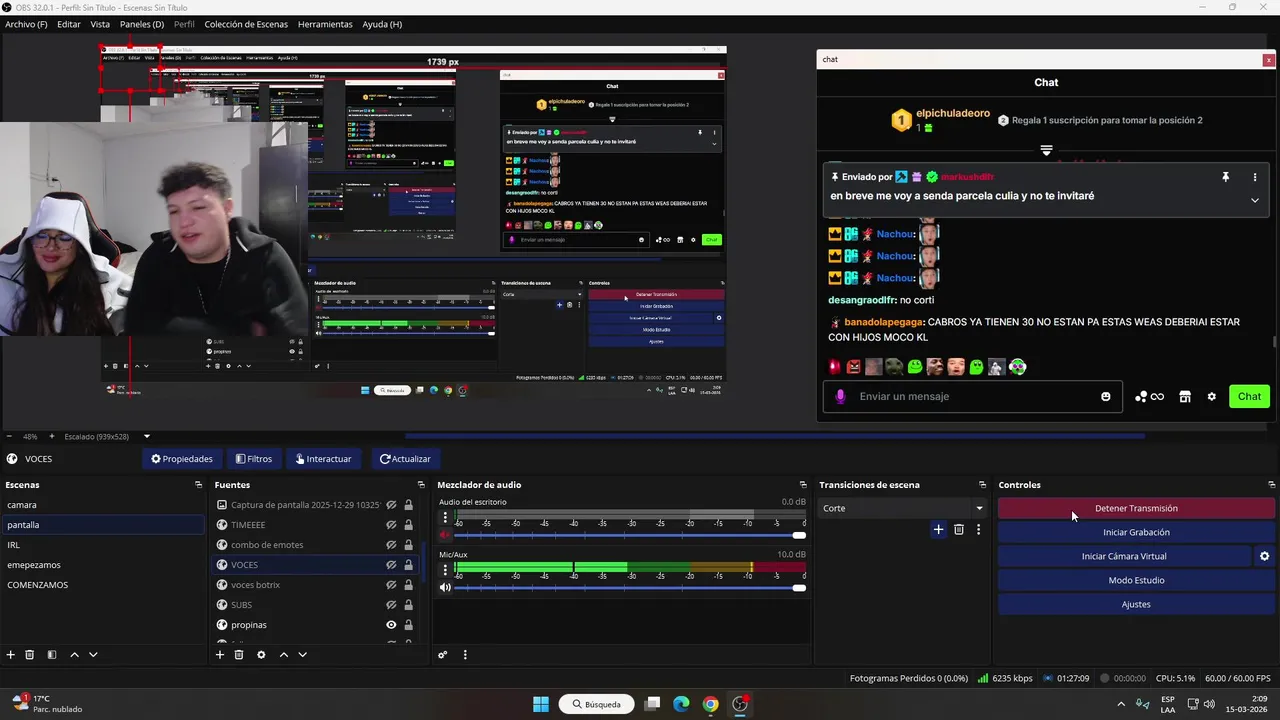Unmute Audio del escritorio

(445, 535)
